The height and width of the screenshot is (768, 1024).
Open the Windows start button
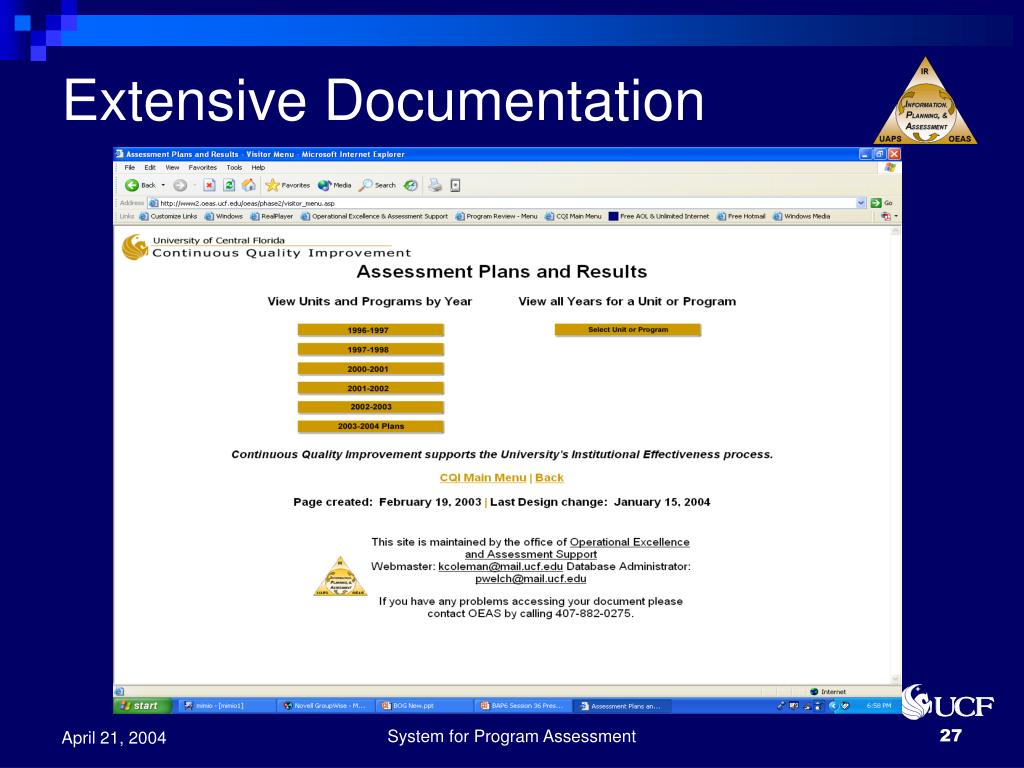143,706
